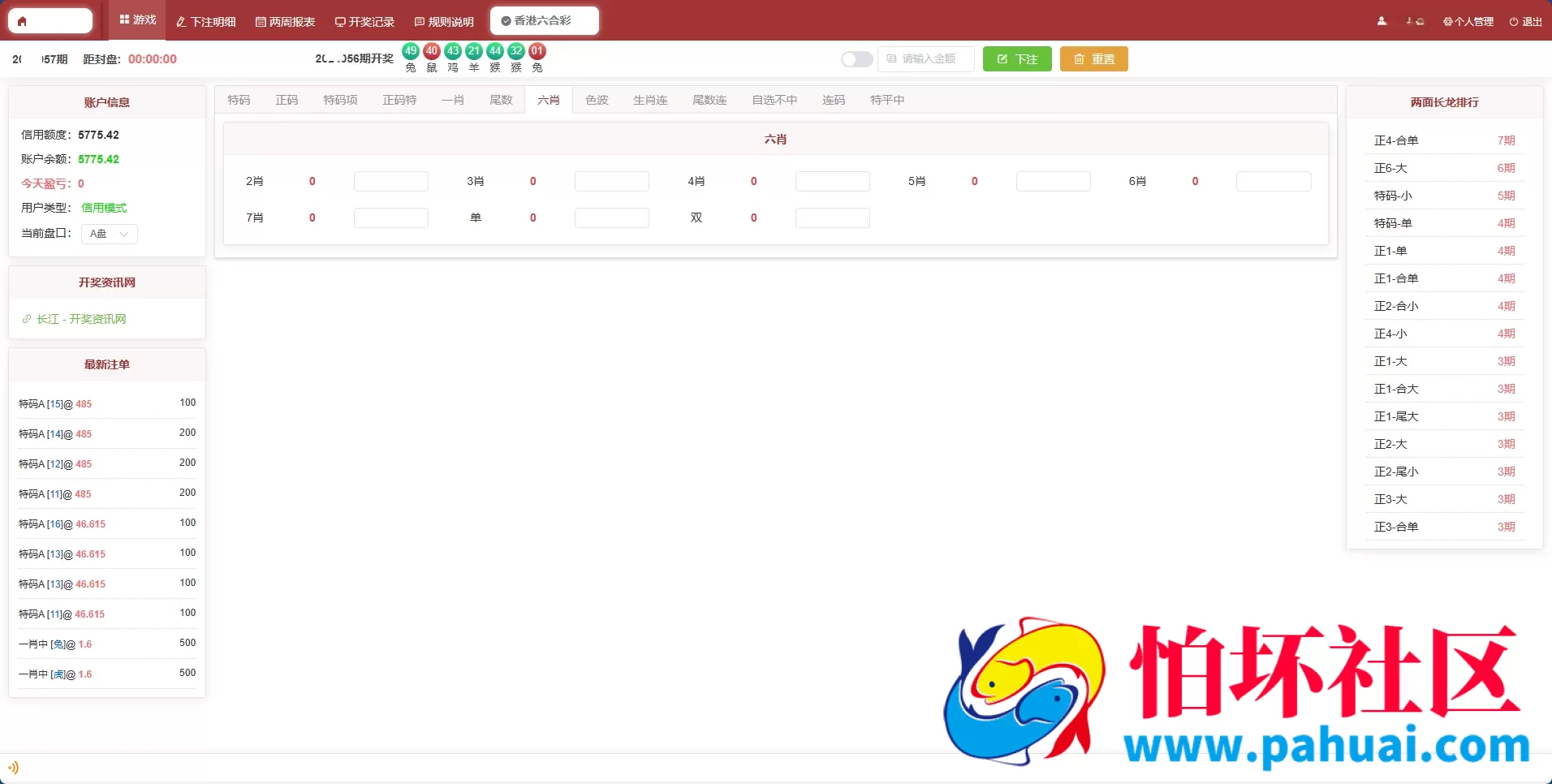Click the home icon in the top bar
The image size is (1552, 784).
point(22,21)
